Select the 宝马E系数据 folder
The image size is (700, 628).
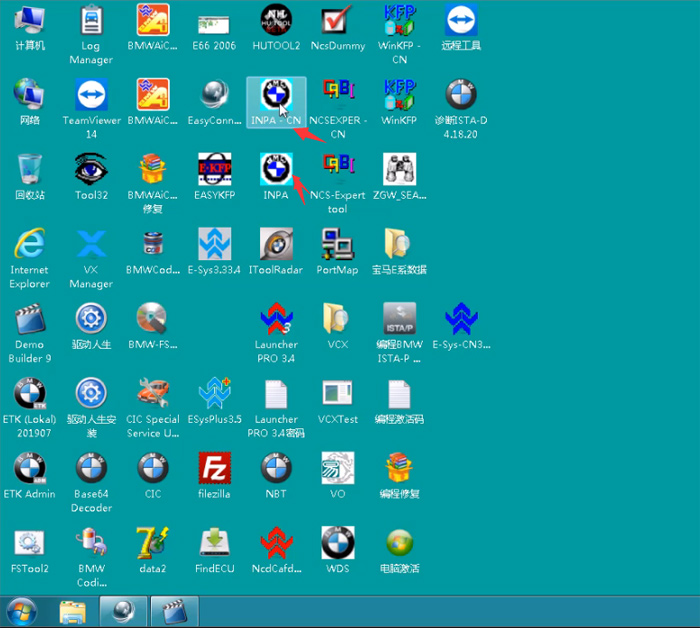400,251
